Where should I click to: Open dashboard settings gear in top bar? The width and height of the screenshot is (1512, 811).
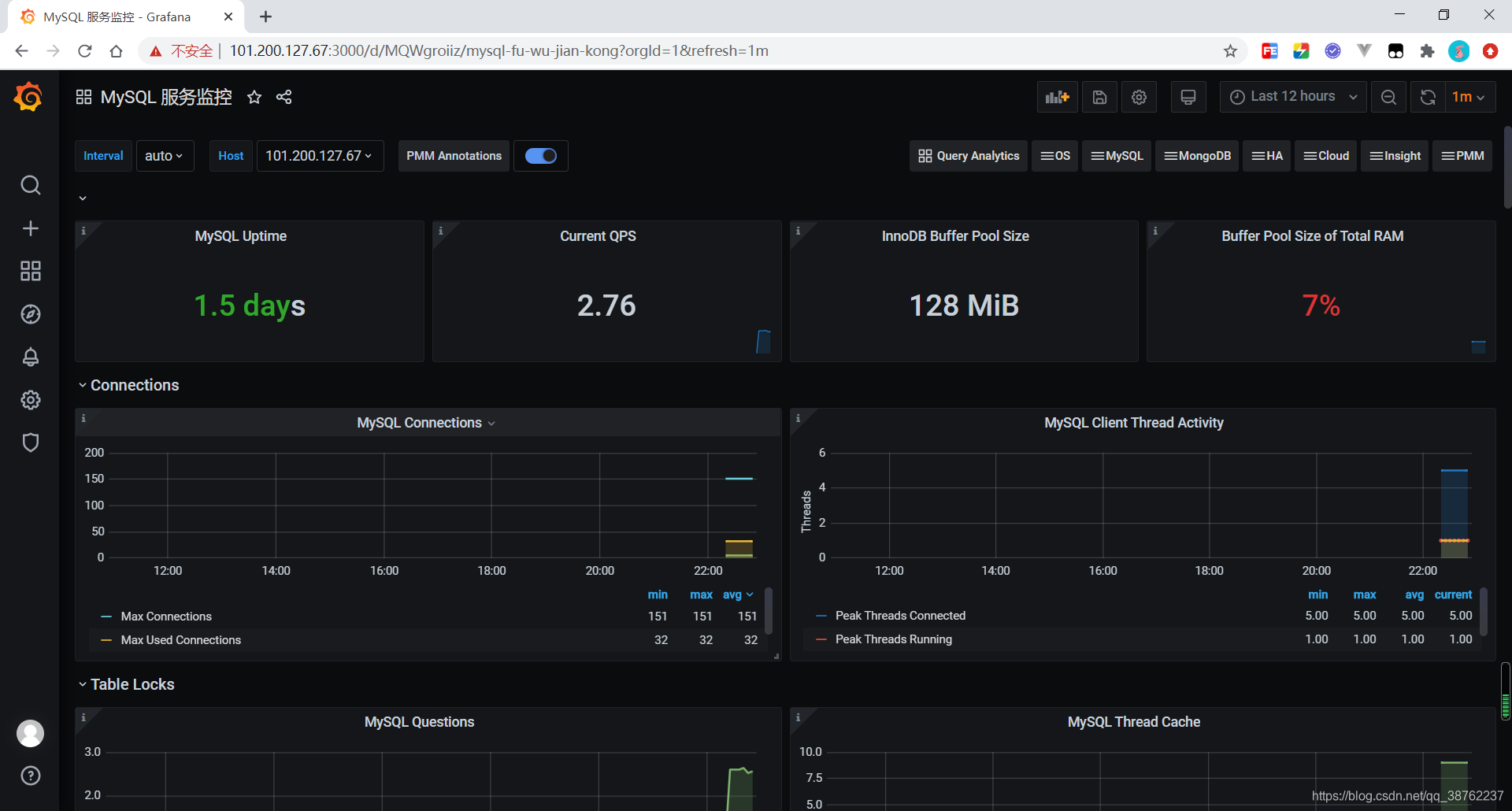coord(1139,97)
